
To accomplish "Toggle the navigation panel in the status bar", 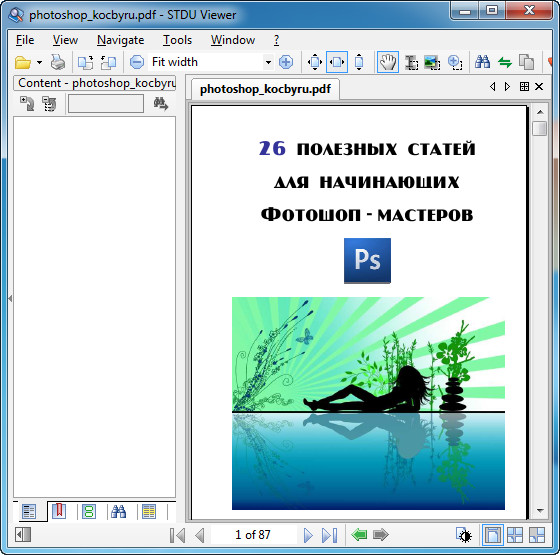I will [x=23, y=535].
